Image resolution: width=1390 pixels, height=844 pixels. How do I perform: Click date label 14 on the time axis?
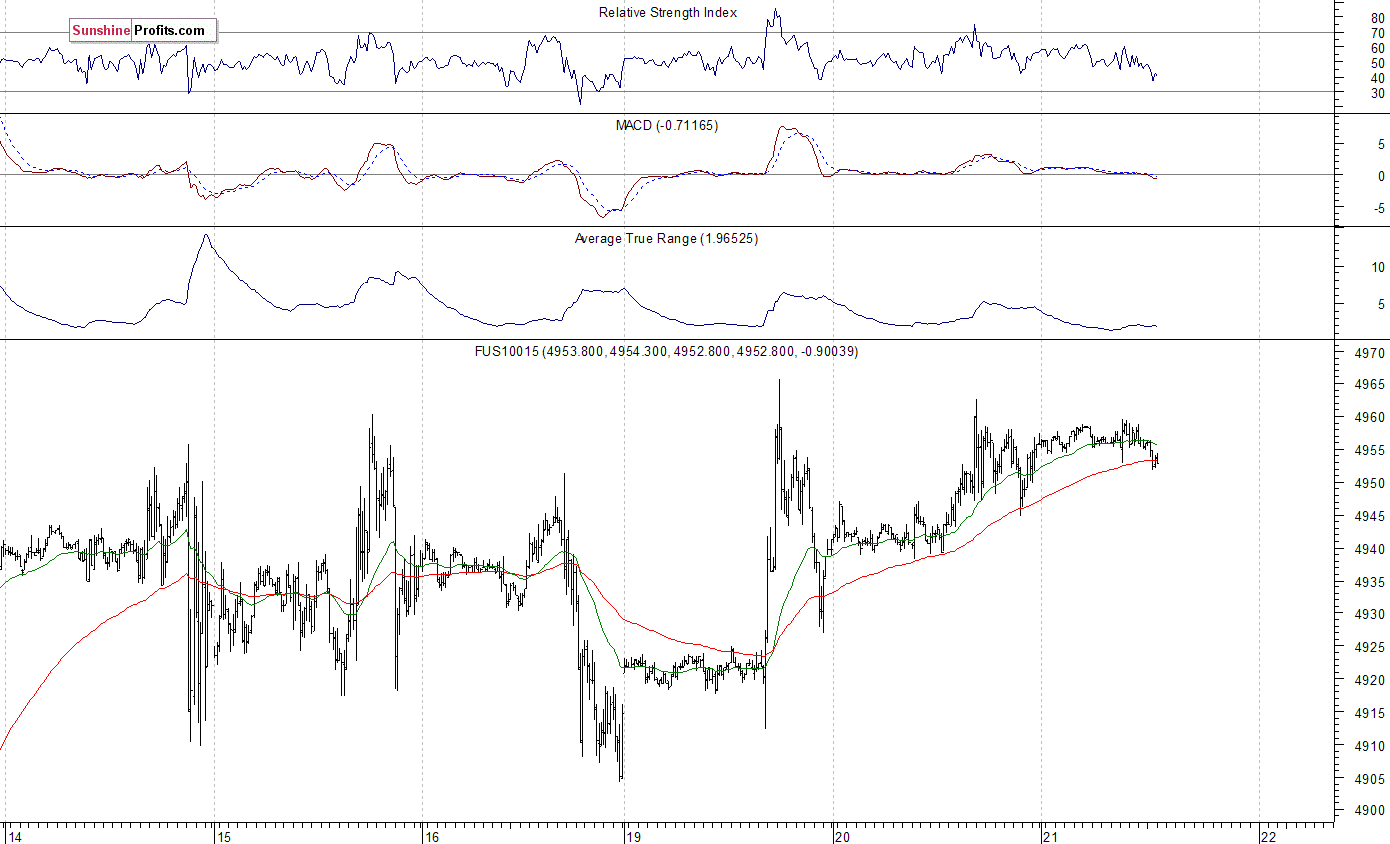point(13,836)
